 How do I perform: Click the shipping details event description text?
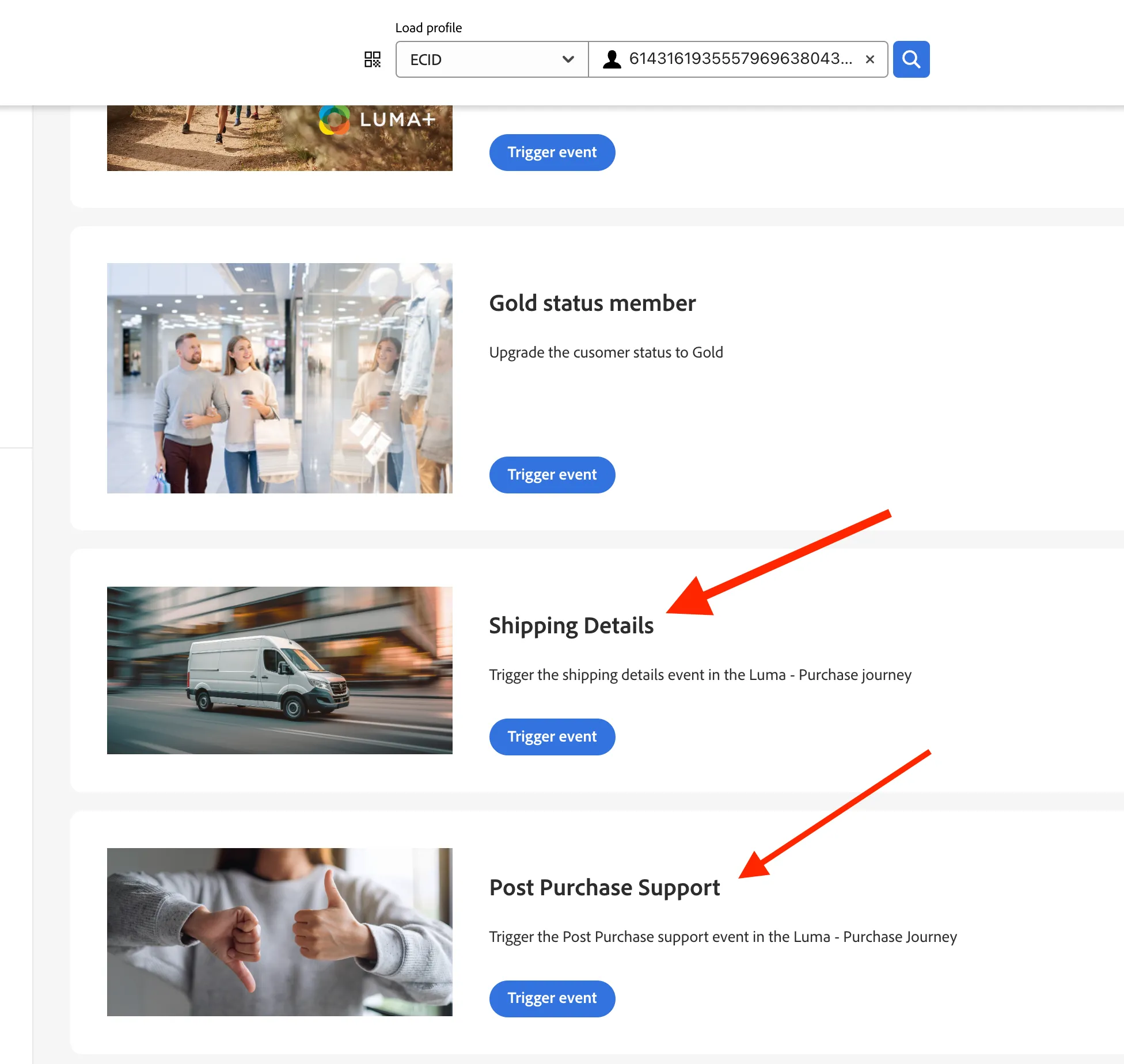pos(700,675)
